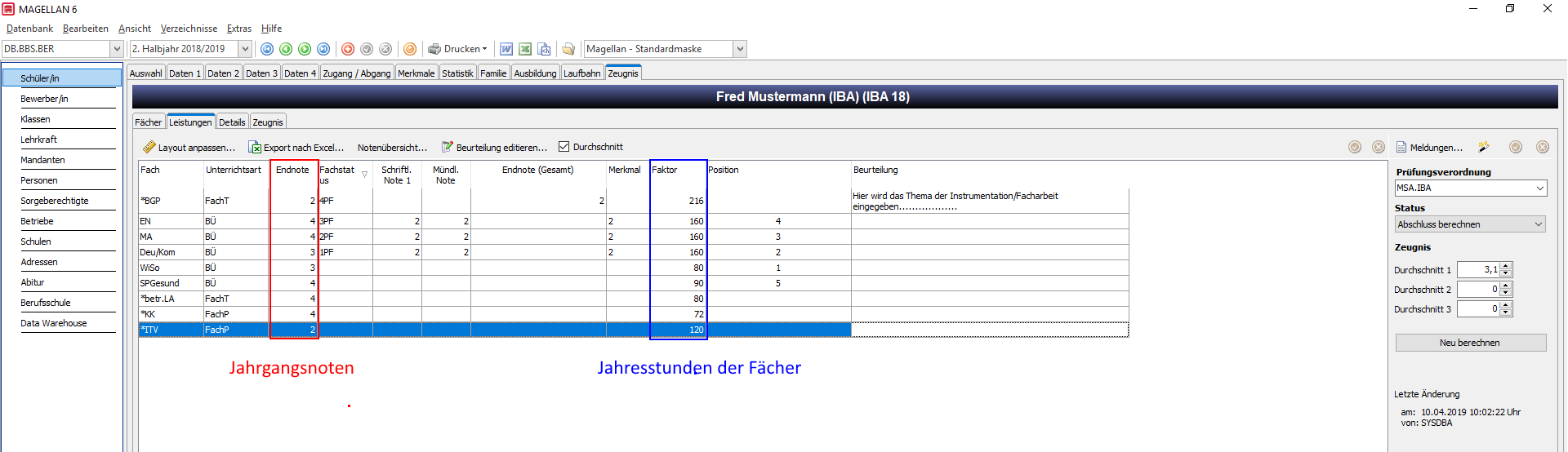Viewport: 1568px width, 452px height.
Task: Open the Extras menu
Action: click(239, 29)
